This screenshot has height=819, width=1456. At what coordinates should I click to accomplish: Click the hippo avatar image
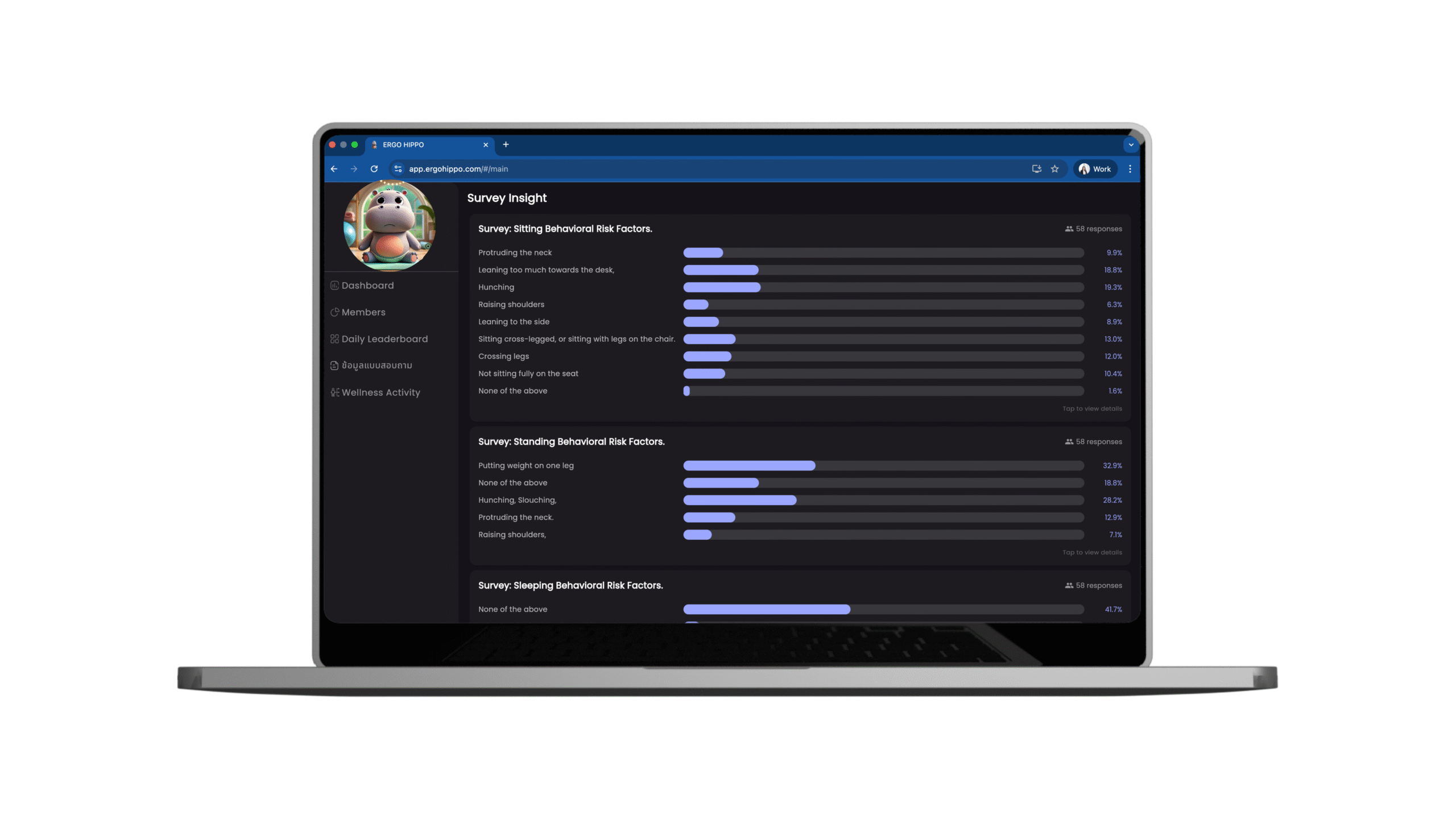pyautogui.click(x=390, y=226)
